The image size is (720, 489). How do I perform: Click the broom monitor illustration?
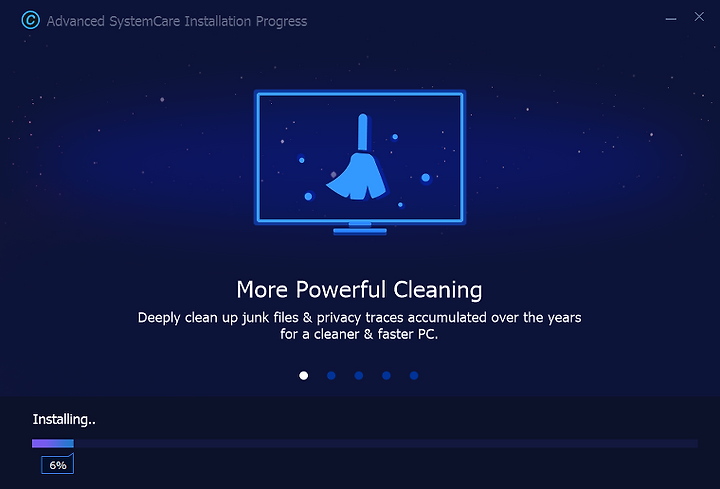pyautogui.click(x=360, y=162)
